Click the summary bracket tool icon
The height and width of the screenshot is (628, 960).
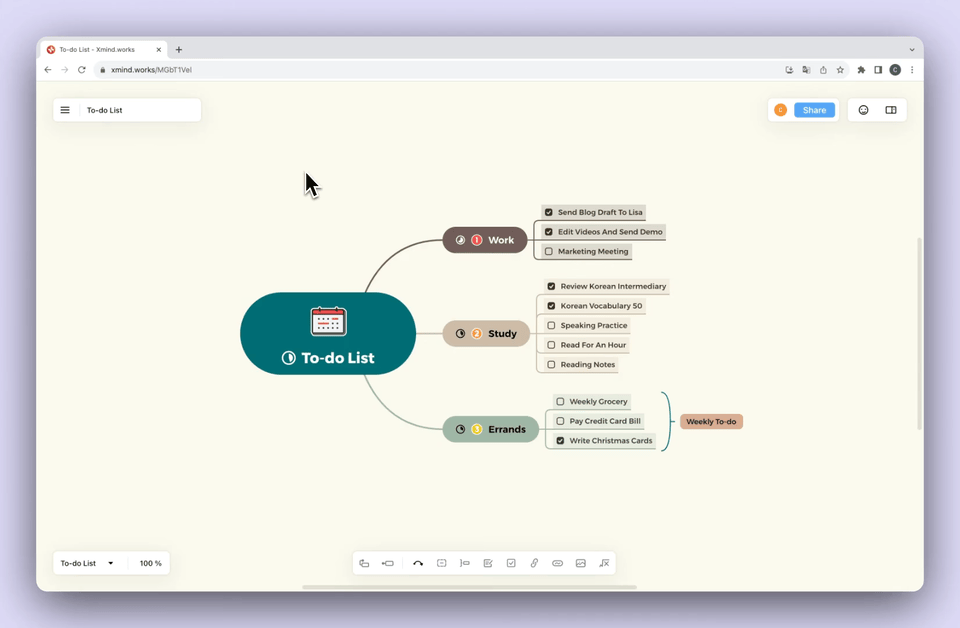465,563
